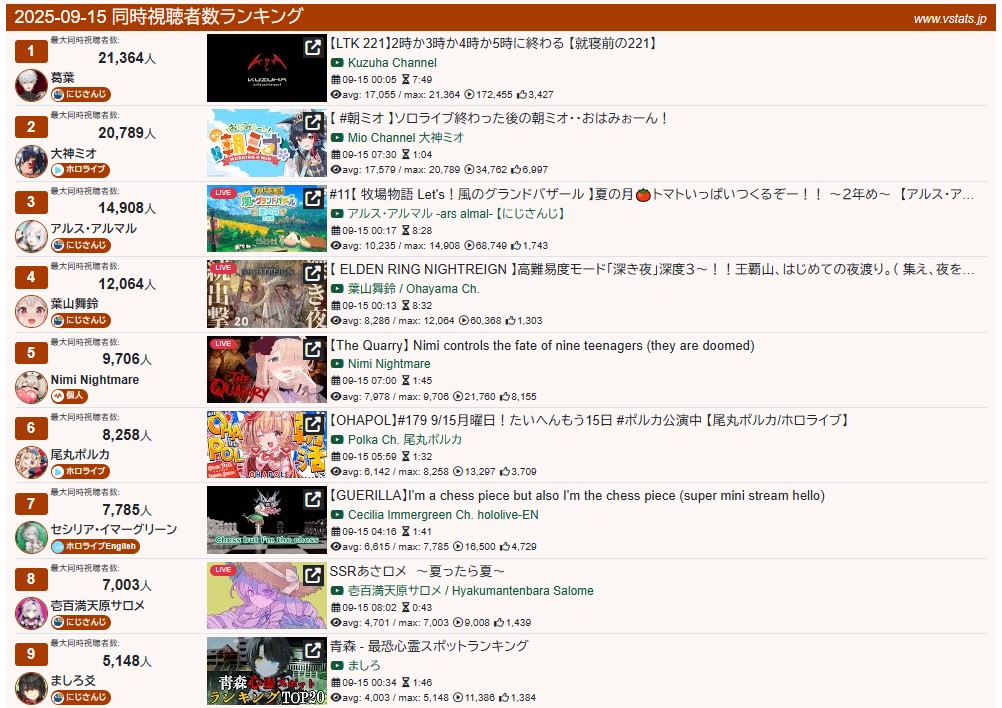Open stream title 【LTK 221】
The width and height of the screenshot is (1002, 708).
click(493, 43)
